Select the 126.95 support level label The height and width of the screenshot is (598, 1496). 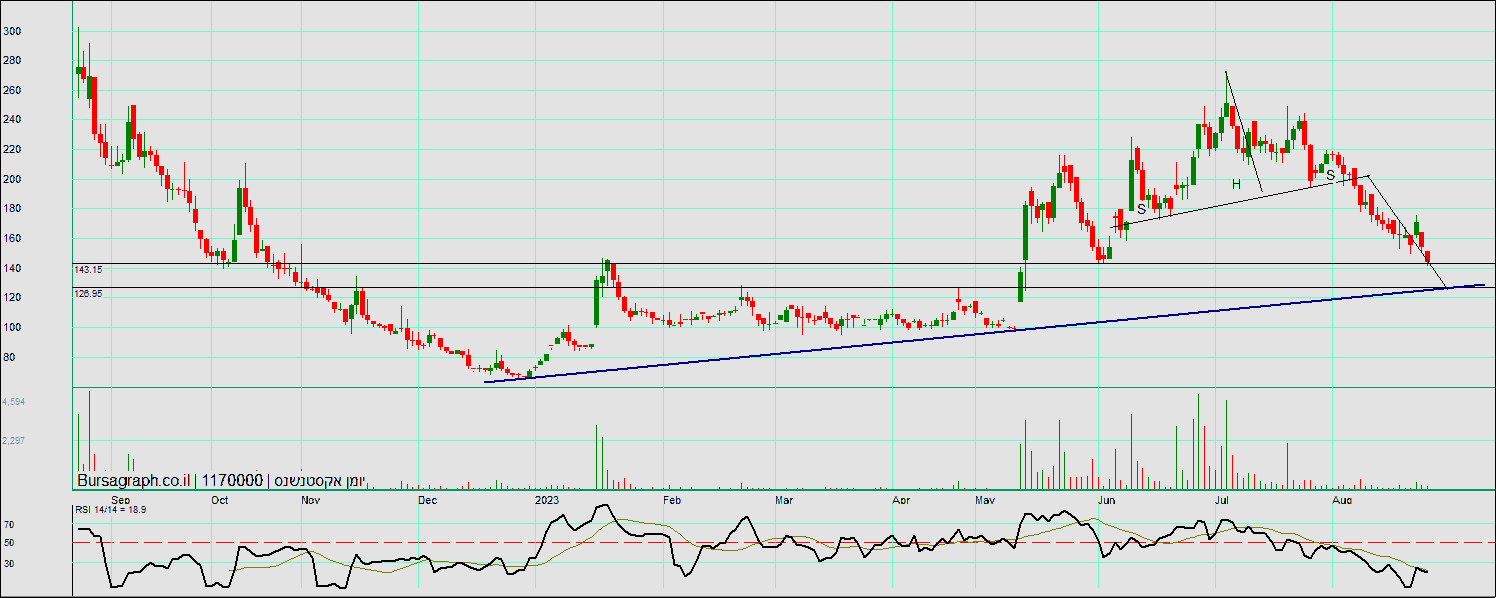(89, 294)
